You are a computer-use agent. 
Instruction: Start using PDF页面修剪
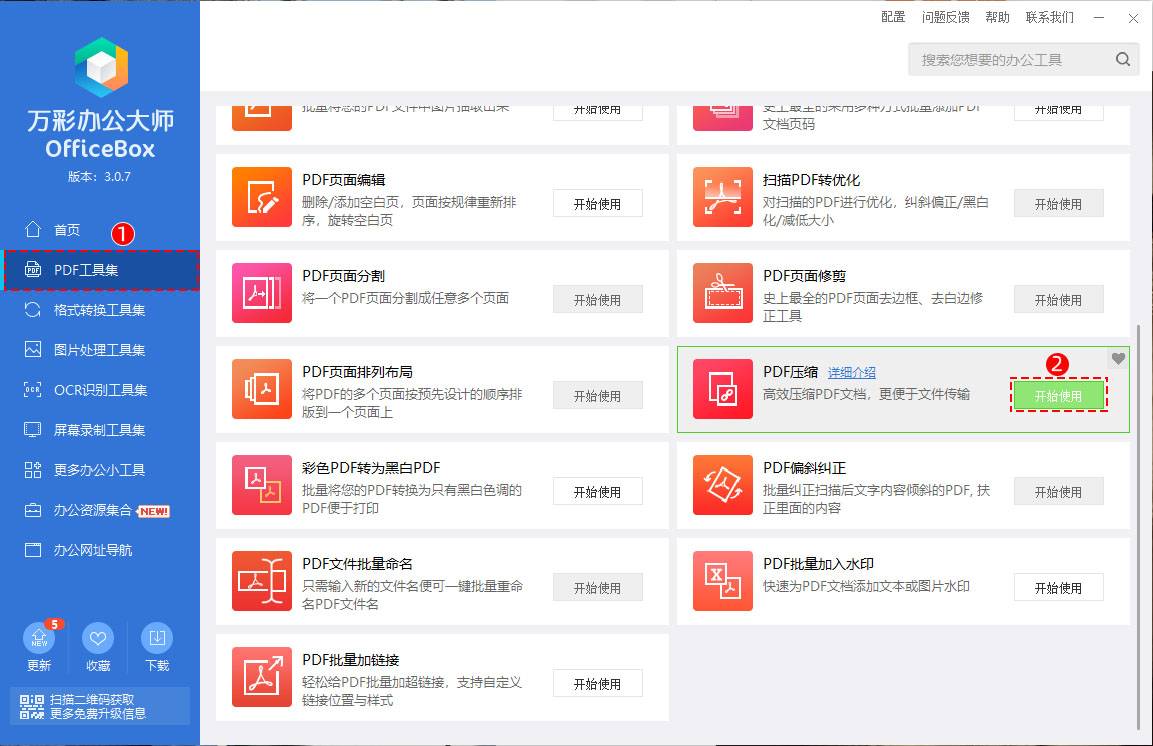point(1058,300)
